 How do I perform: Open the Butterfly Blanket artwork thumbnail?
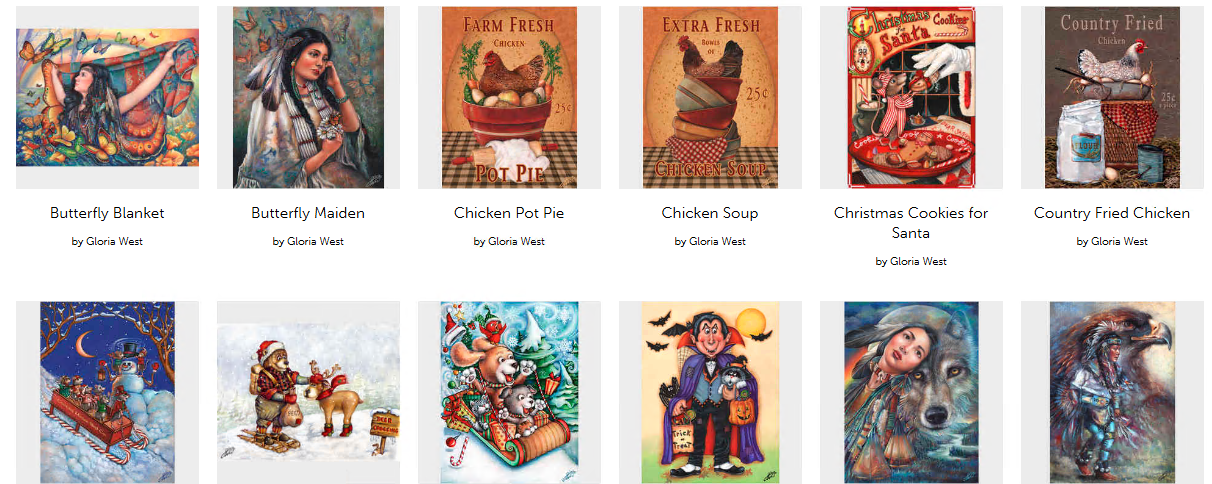107,97
